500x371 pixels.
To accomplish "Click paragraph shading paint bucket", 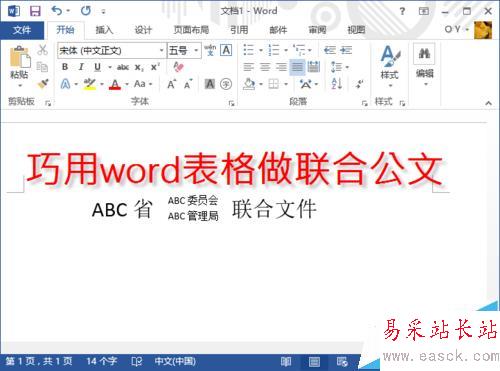I will [249, 84].
